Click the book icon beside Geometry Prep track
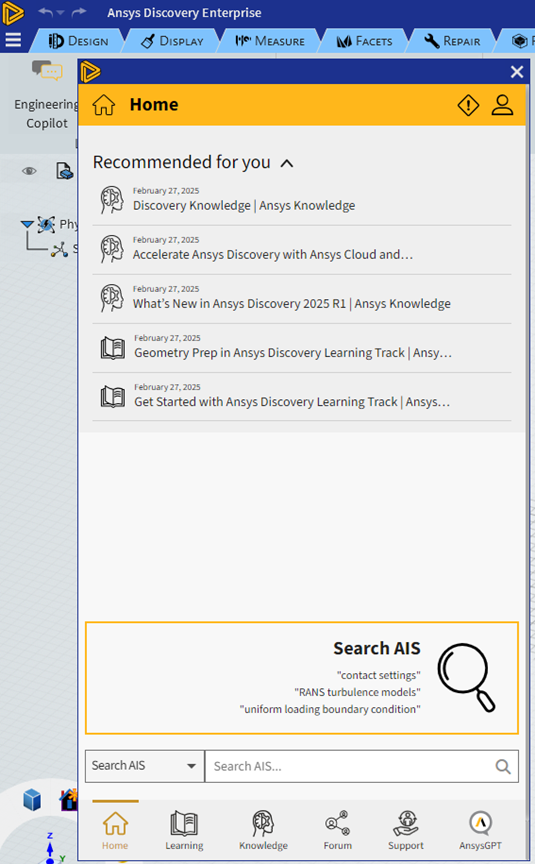 point(112,348)
